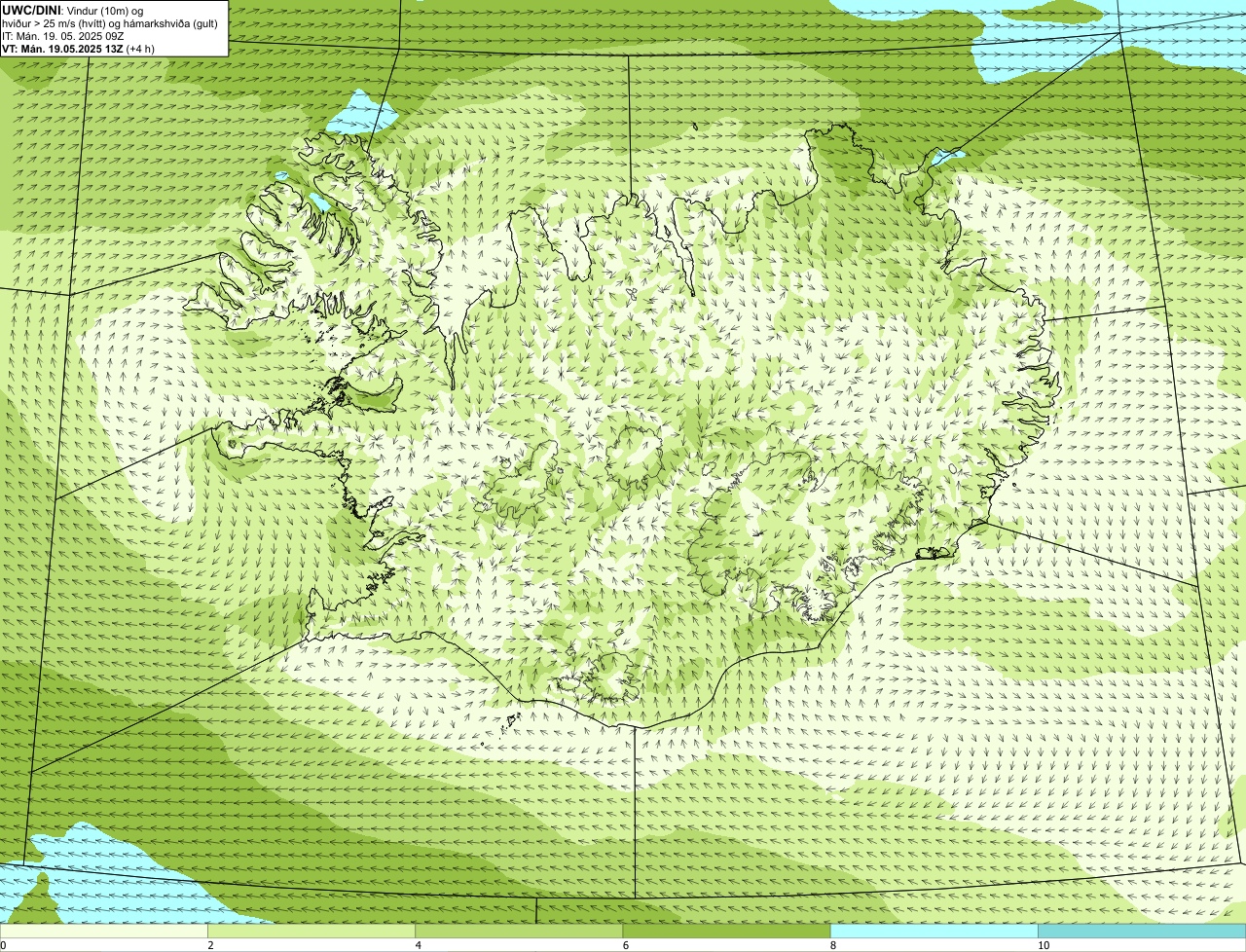1246x952 pixels.
Task: Click the "0" label on the wind scale
Action: [x=3, y=945]
